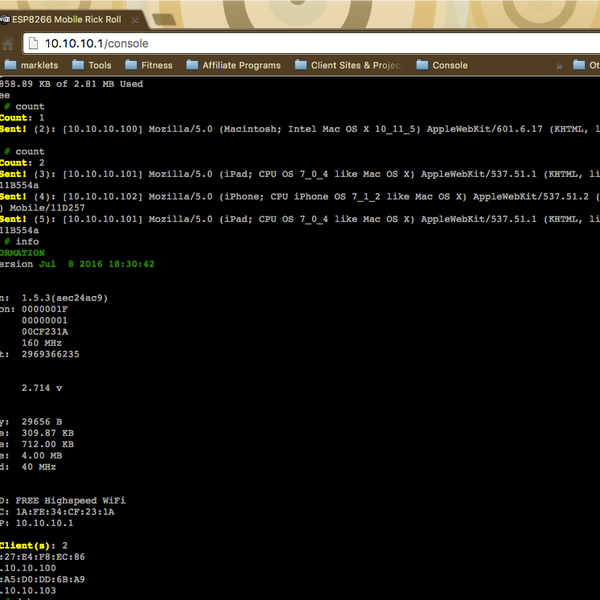Viewport: 600px width, 600px height.
Task: Open the Client Sites & Projects folder
Action: (x=355, y=65)
